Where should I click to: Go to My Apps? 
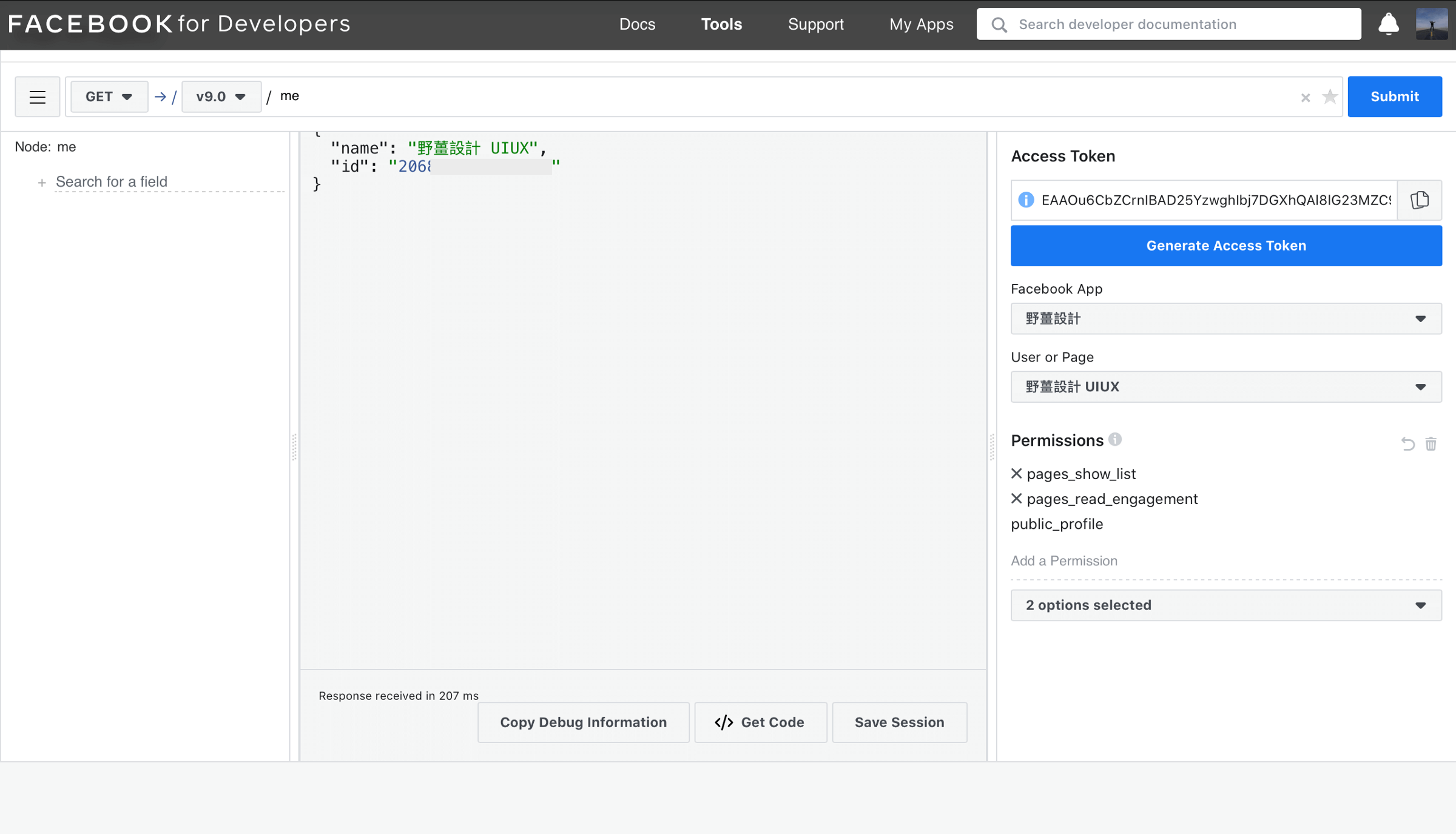921,24
